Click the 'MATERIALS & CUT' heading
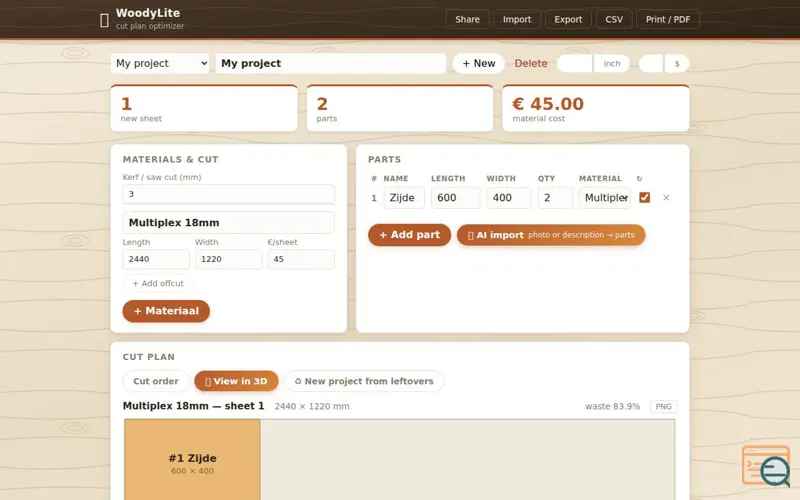 170,159
